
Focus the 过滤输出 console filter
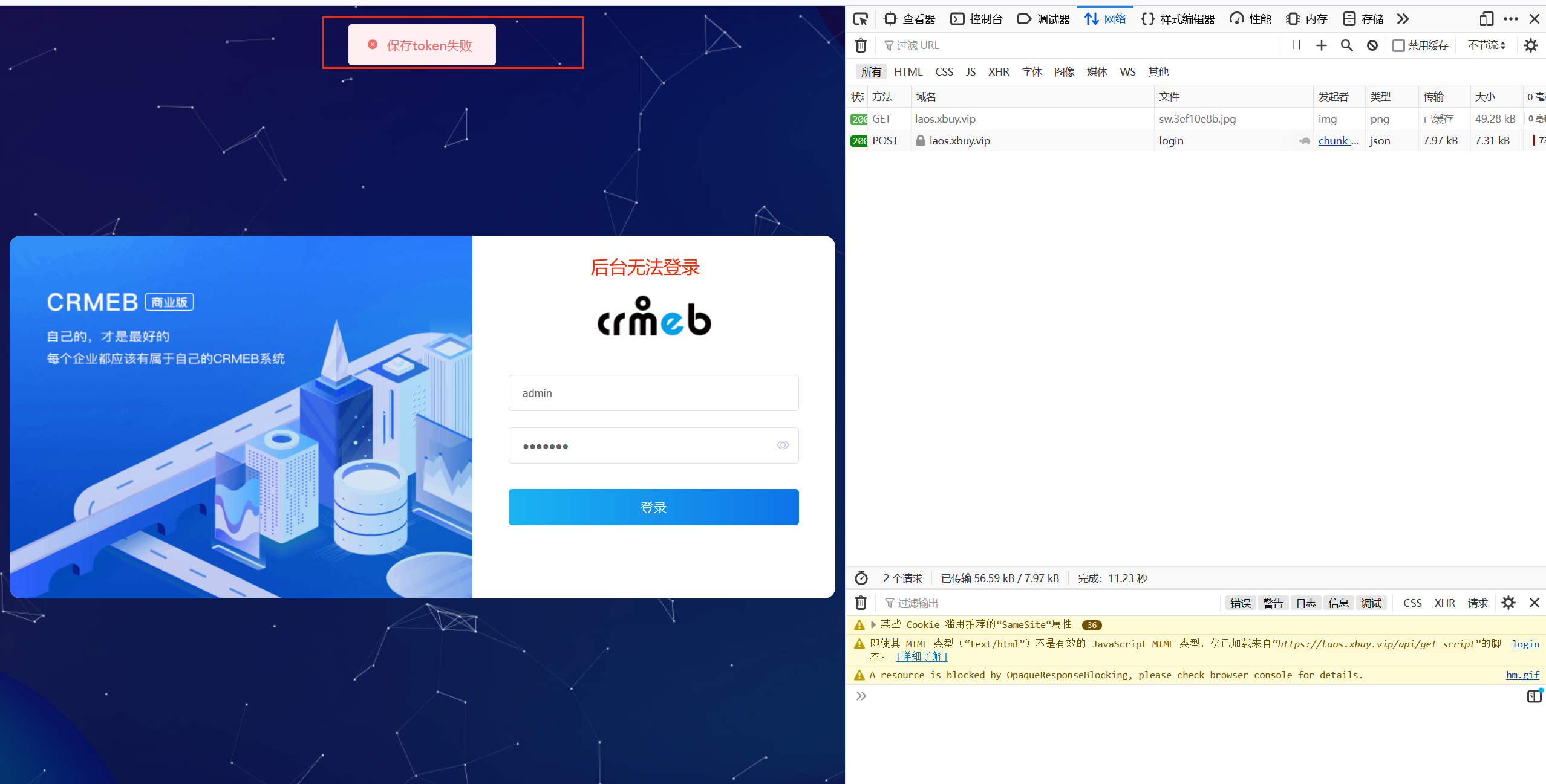[x=1049, y=603]
